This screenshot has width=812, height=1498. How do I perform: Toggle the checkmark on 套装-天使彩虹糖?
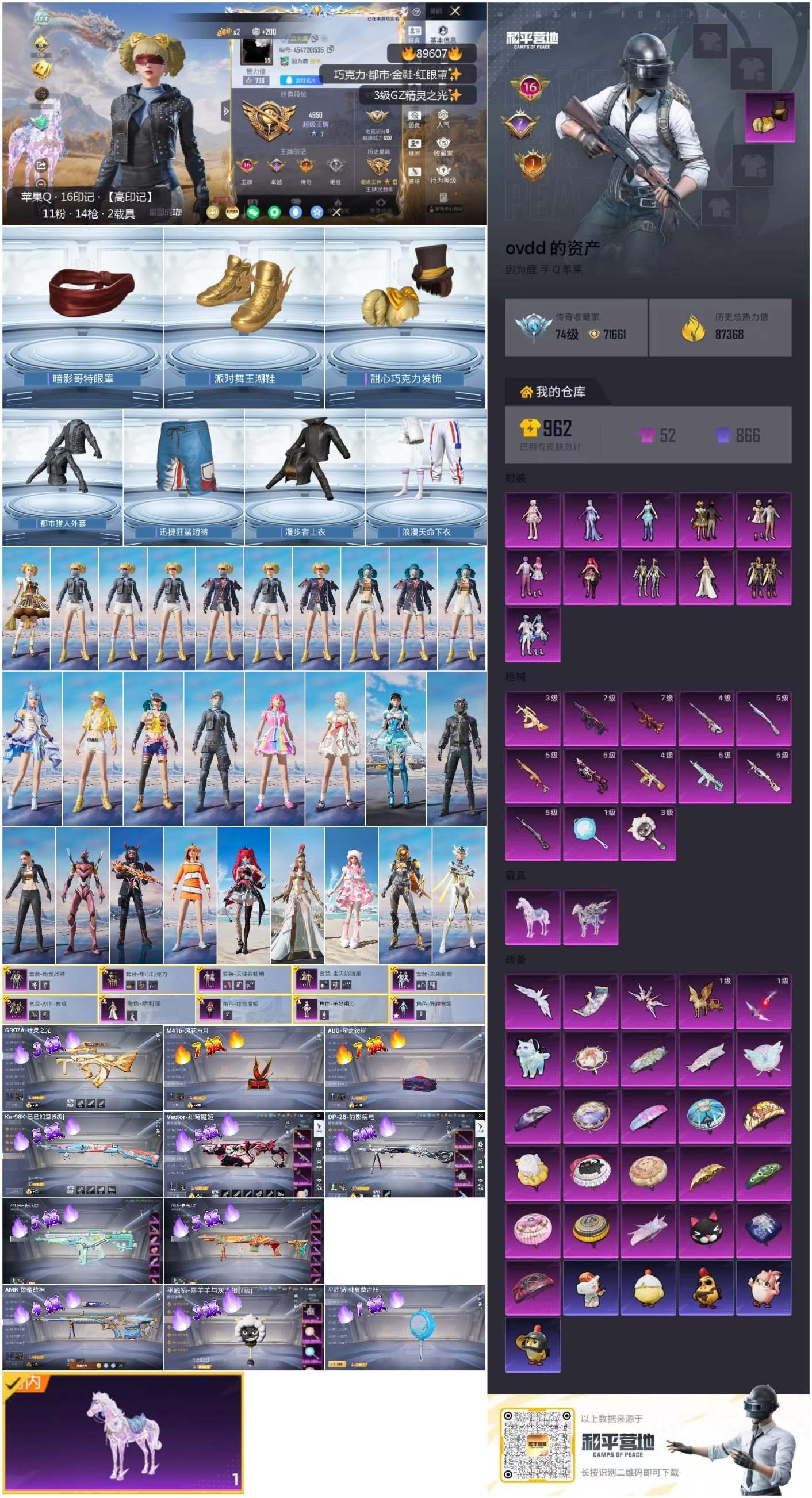point(200,971)
